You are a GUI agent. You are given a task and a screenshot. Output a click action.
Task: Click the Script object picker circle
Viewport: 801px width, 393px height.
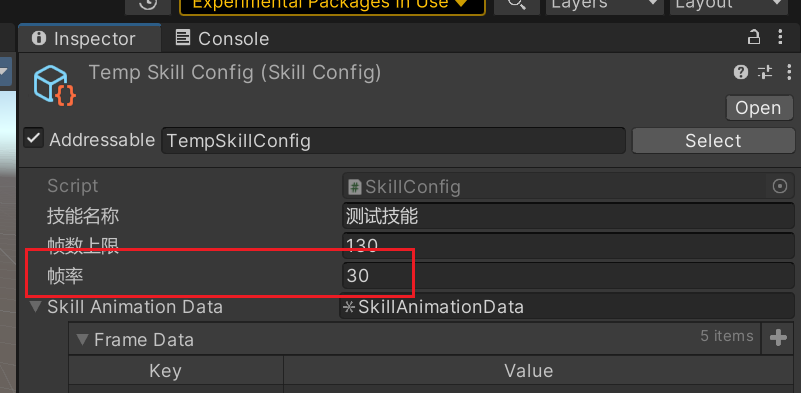(780, 186)
